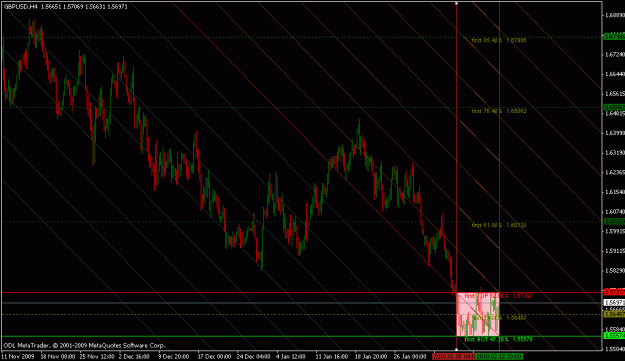
Task: Select the green 2010.02.12 20:00 date marker
Action: click(499, 356)
